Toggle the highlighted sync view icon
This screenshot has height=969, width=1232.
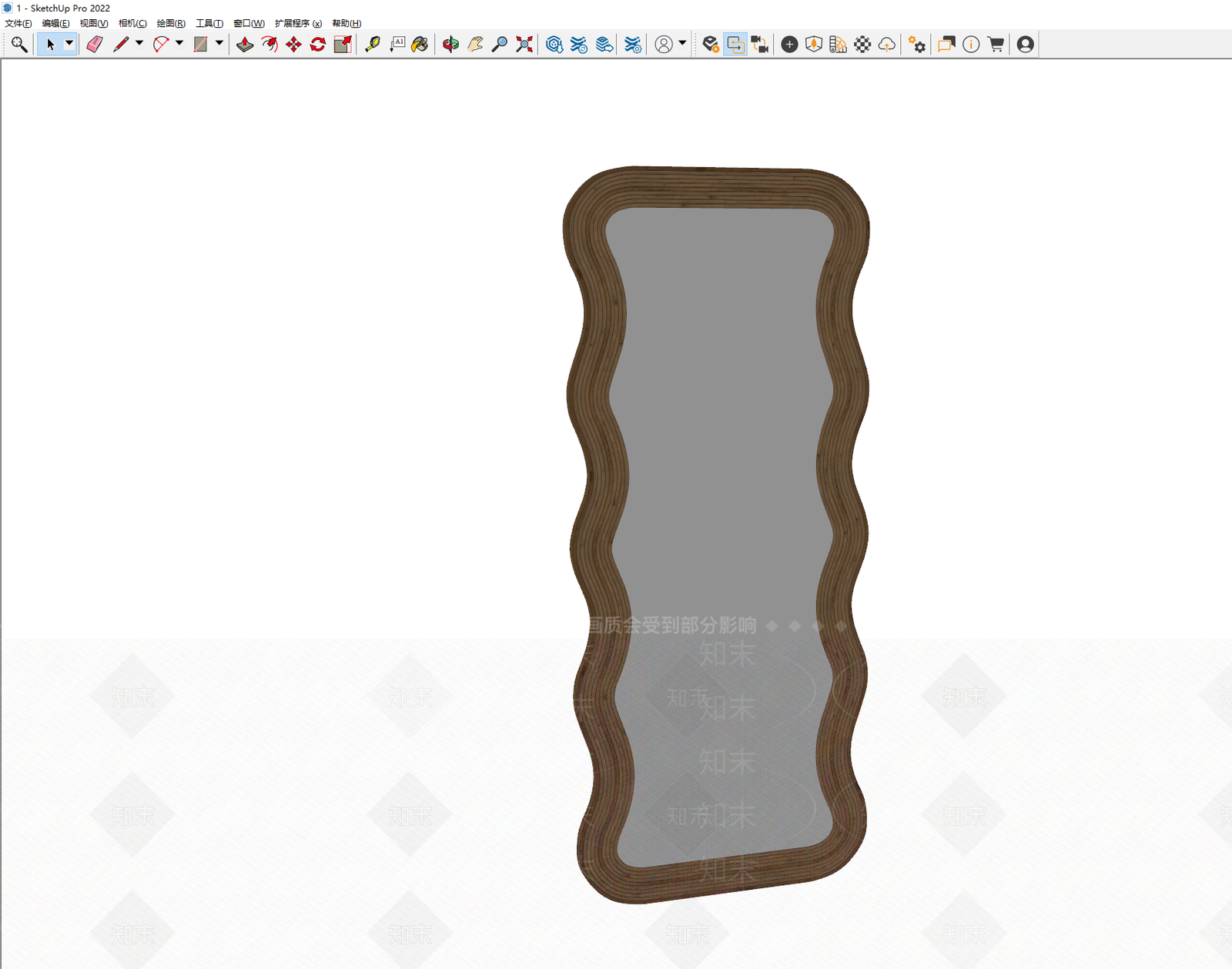click(x=735, y=45)
